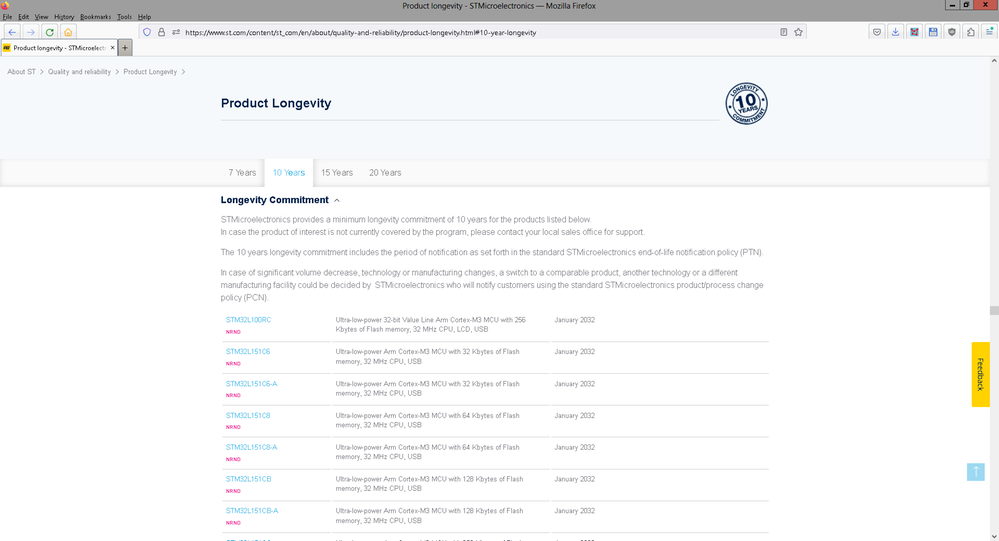Click January 2032 in the STM32L151CB-A row
The height and width of the screenshot is (541, 999).
click(x=574, y=511)
